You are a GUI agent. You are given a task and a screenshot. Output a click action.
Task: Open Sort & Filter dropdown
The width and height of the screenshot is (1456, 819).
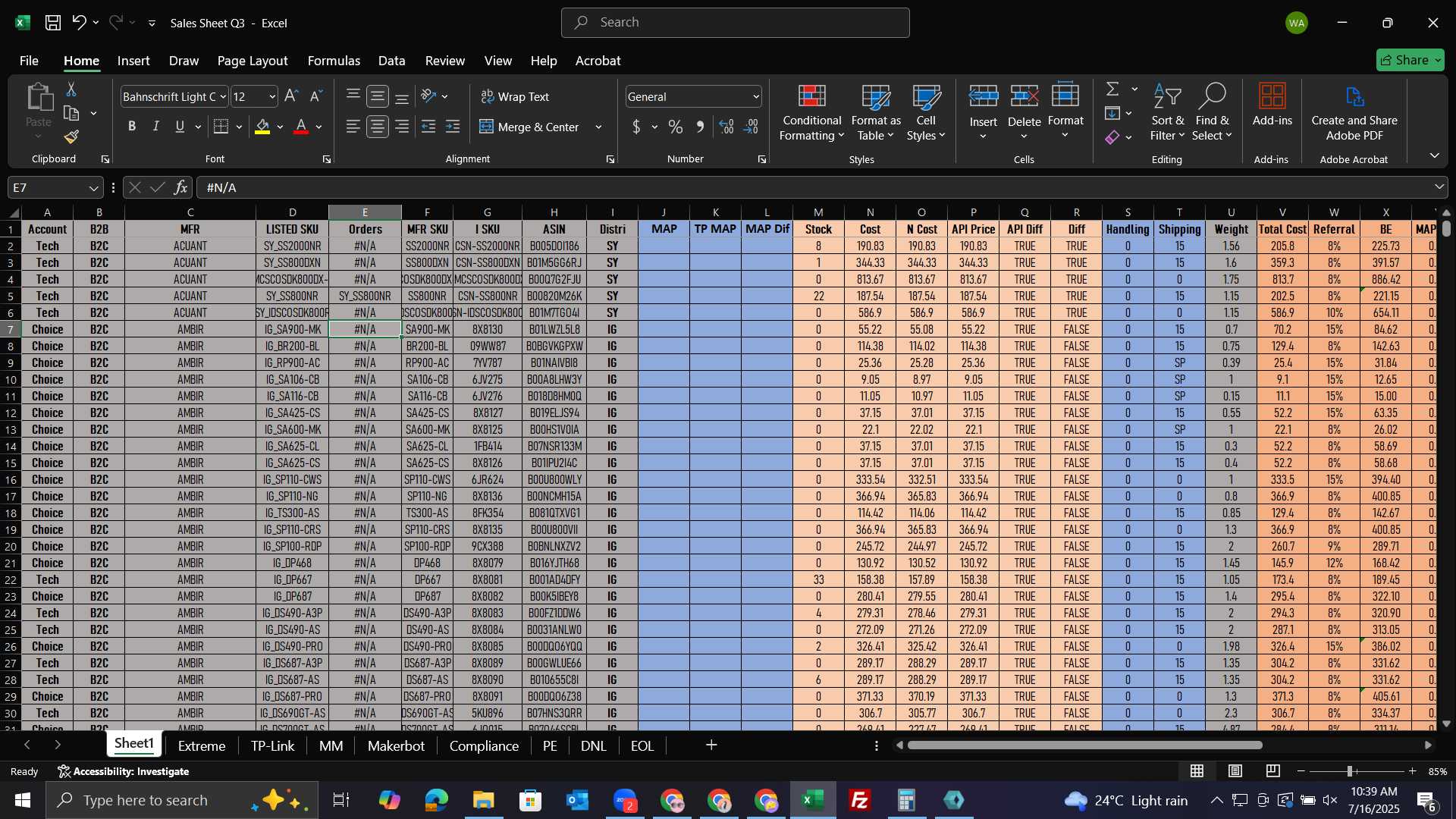[1167, 112]
